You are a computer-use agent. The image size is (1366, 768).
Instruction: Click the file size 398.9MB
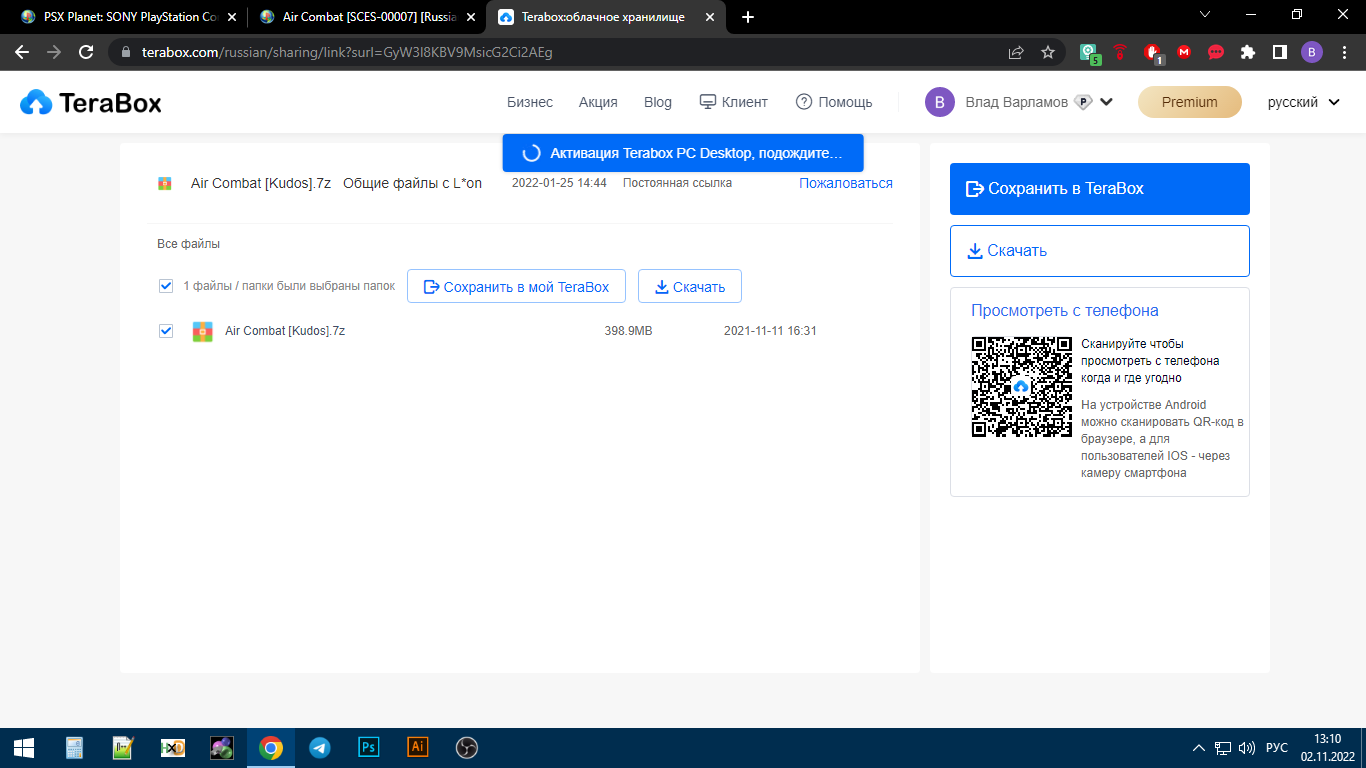(x=628, y=331)
